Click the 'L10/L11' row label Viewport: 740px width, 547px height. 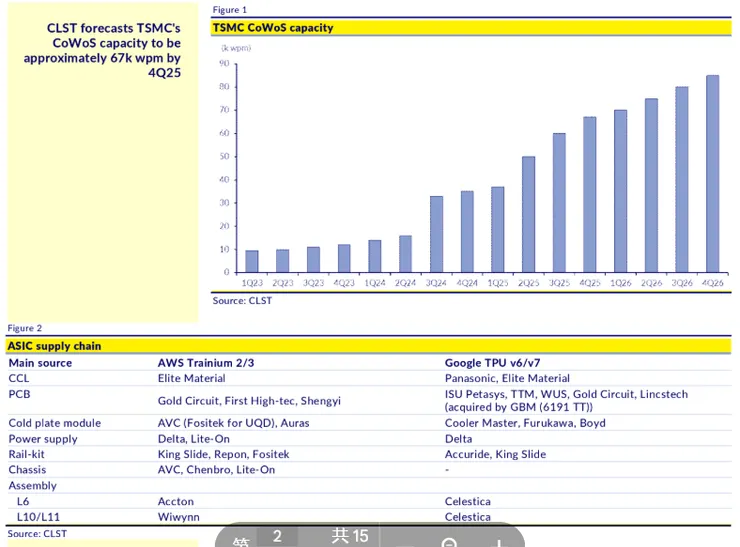[x=38, y=517]
